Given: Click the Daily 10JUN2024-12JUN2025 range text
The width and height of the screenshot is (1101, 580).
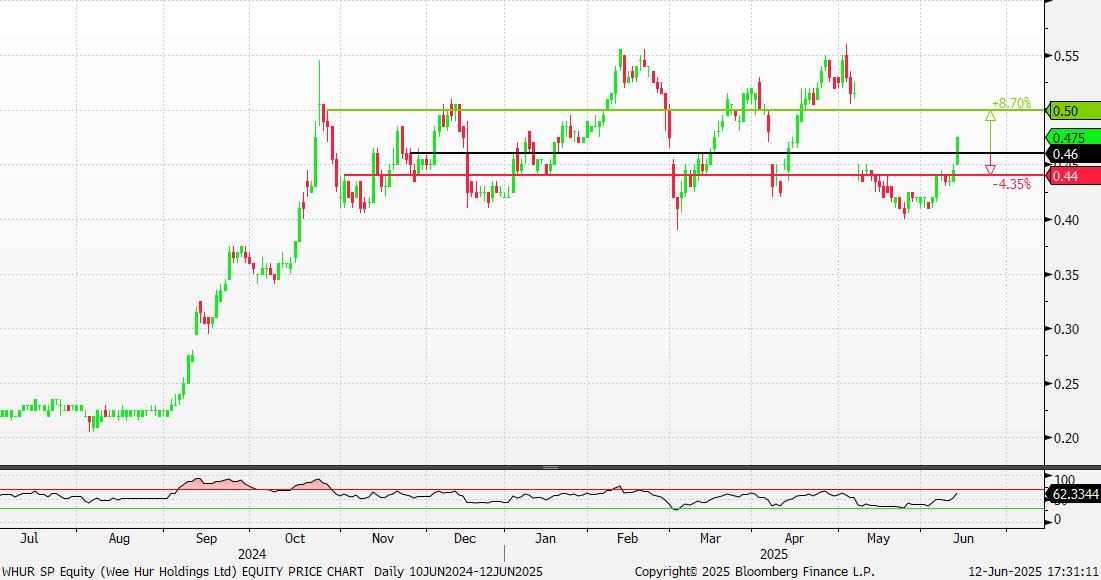Looking at the screenshot, I should pos(459,572).
